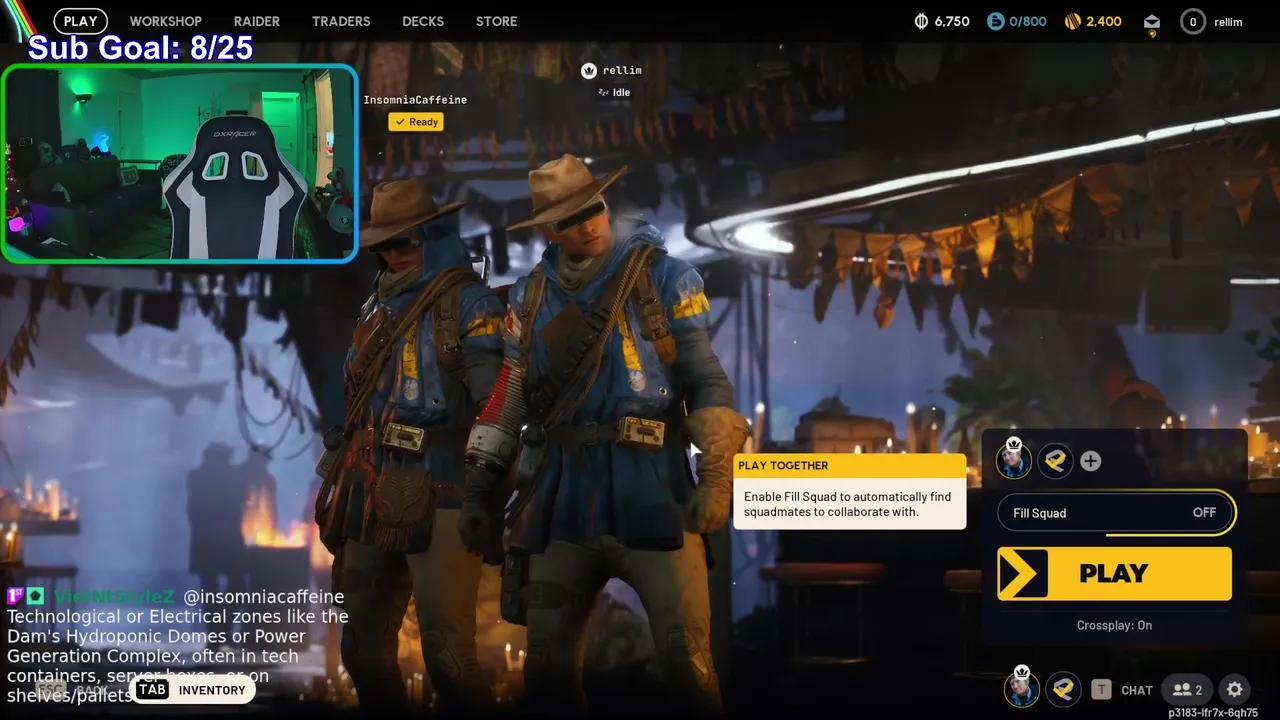Click the crown icon beside rellim tag
Viewport: 1280px width, 720px height.
[589, 70]
